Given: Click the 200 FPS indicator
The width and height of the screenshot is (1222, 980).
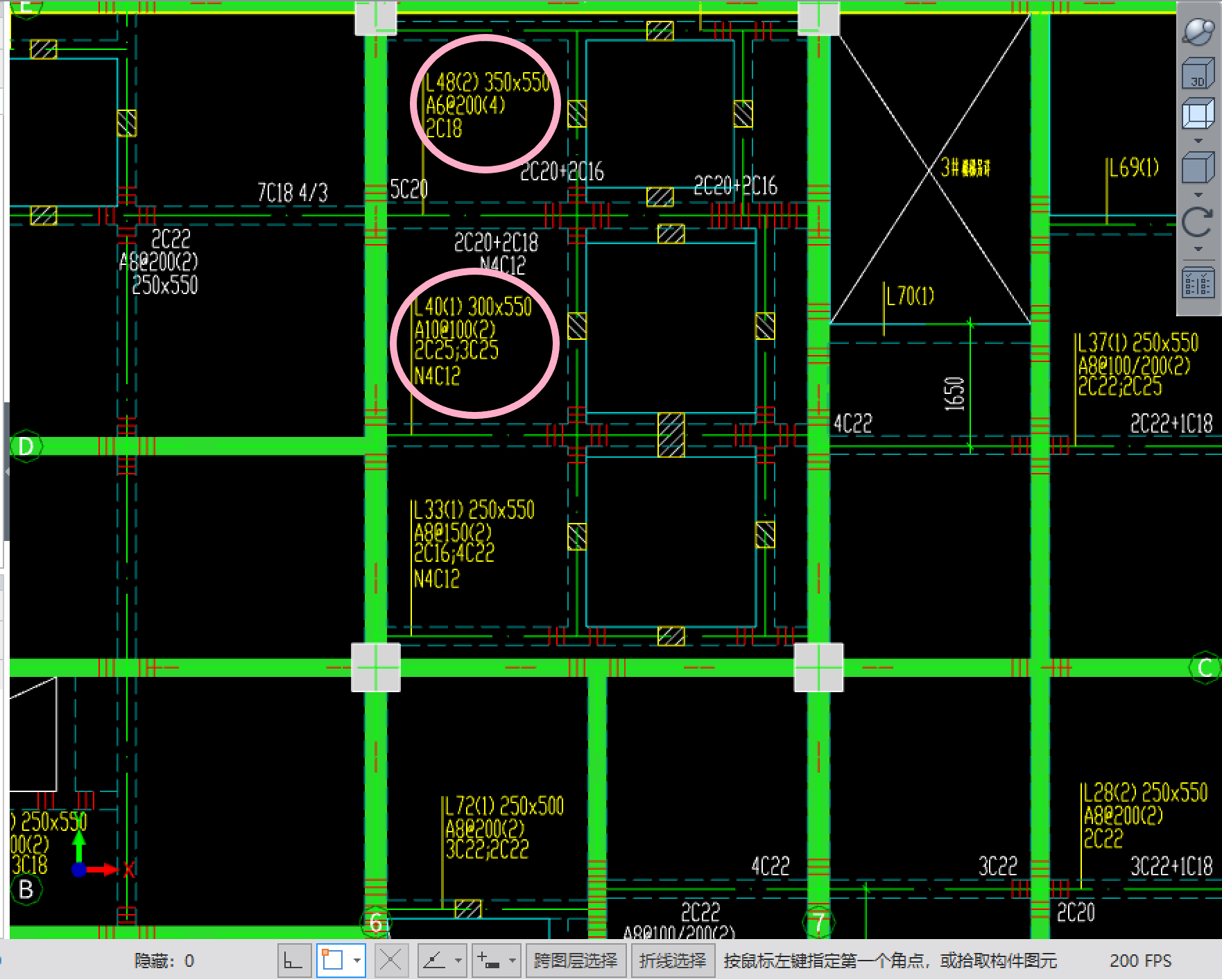Looking at the screenshot, I should (1140, 961).
